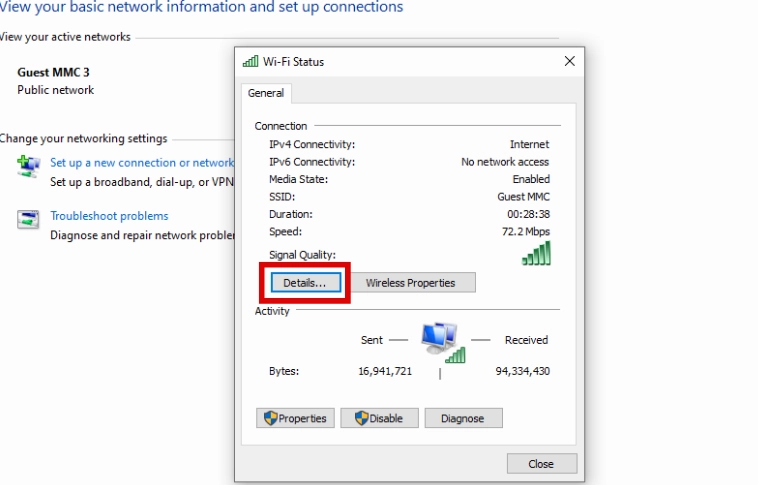Viewport: 758px width, 485px height.
Task: Click the IPv6 Connectivity label
Action: click(312, 162)
